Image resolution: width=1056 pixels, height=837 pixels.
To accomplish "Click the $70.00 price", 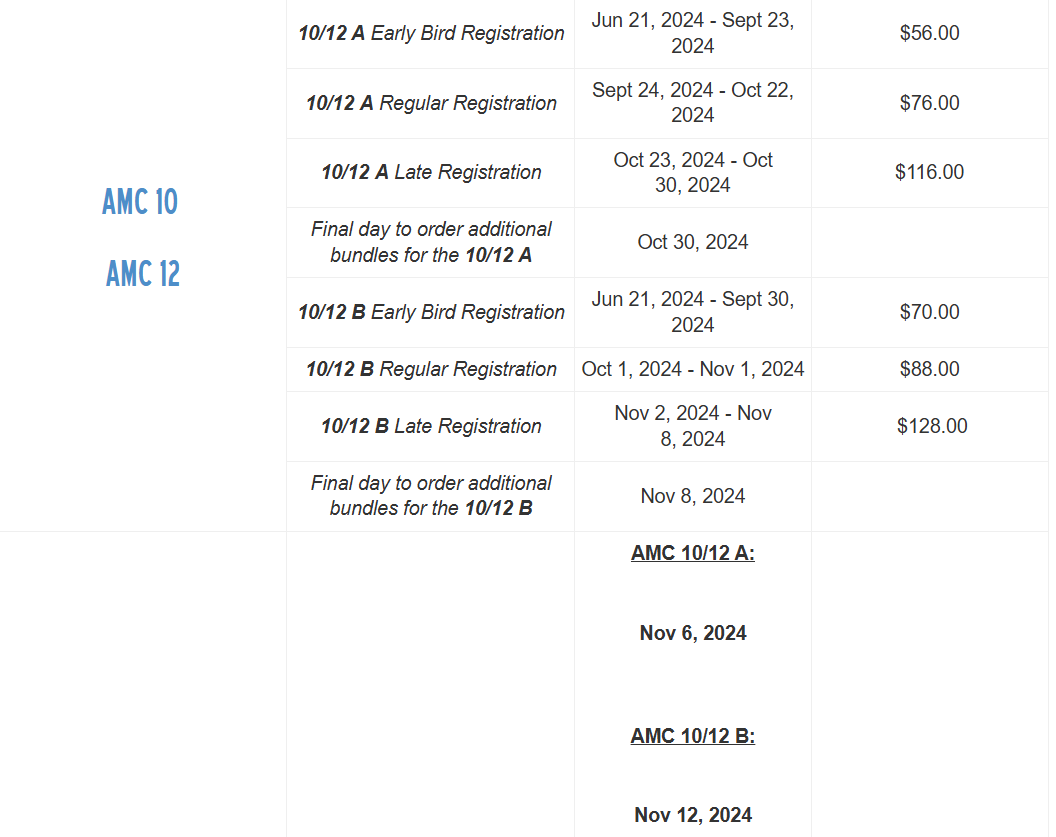I will pyautogui.click(x=929, y=312).
